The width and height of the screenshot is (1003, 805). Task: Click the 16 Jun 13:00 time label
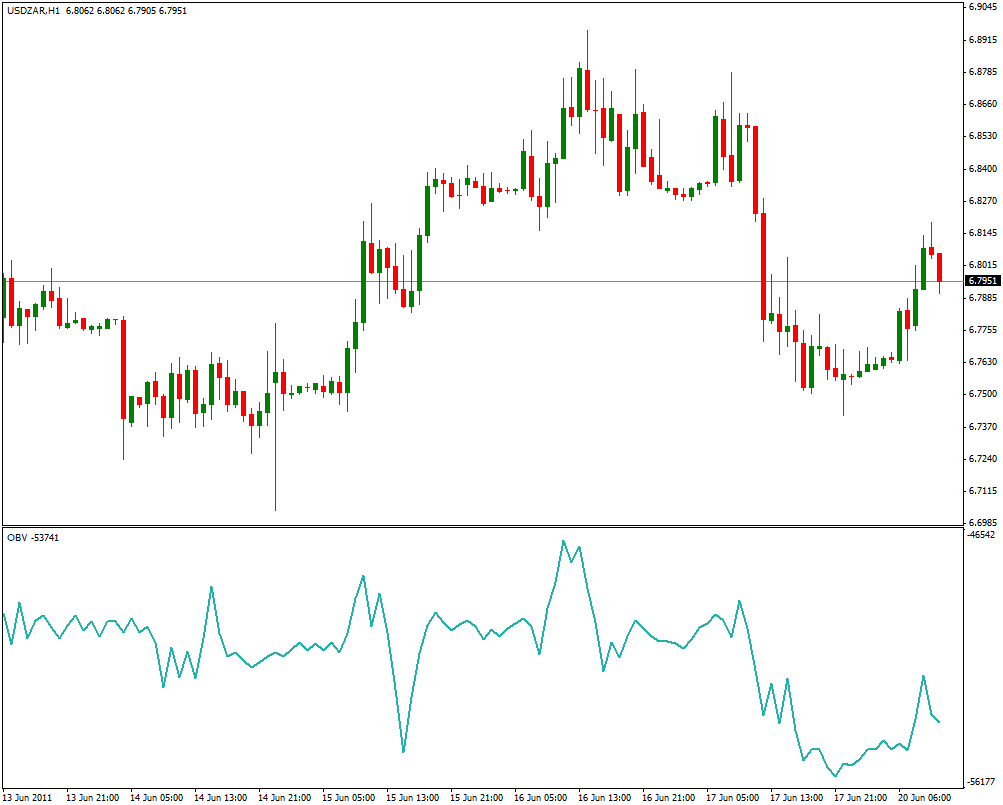pos(604,797)
